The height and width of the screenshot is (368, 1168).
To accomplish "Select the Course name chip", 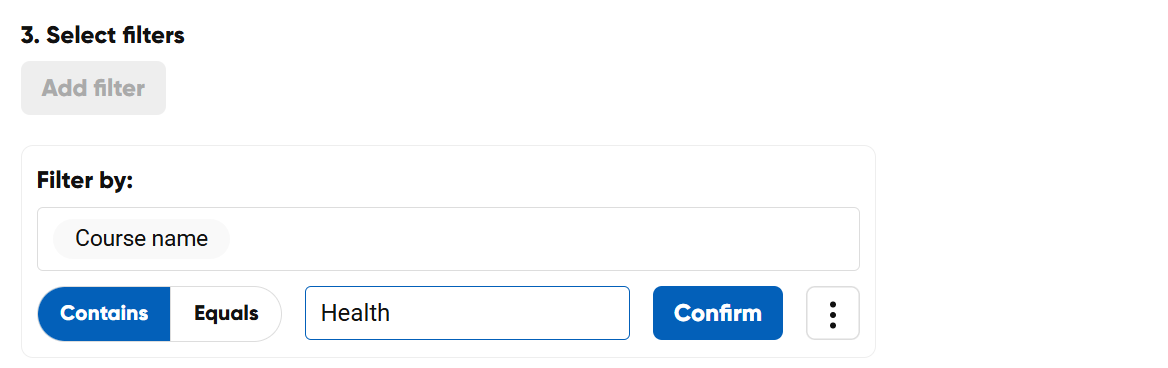I will 142,238.
